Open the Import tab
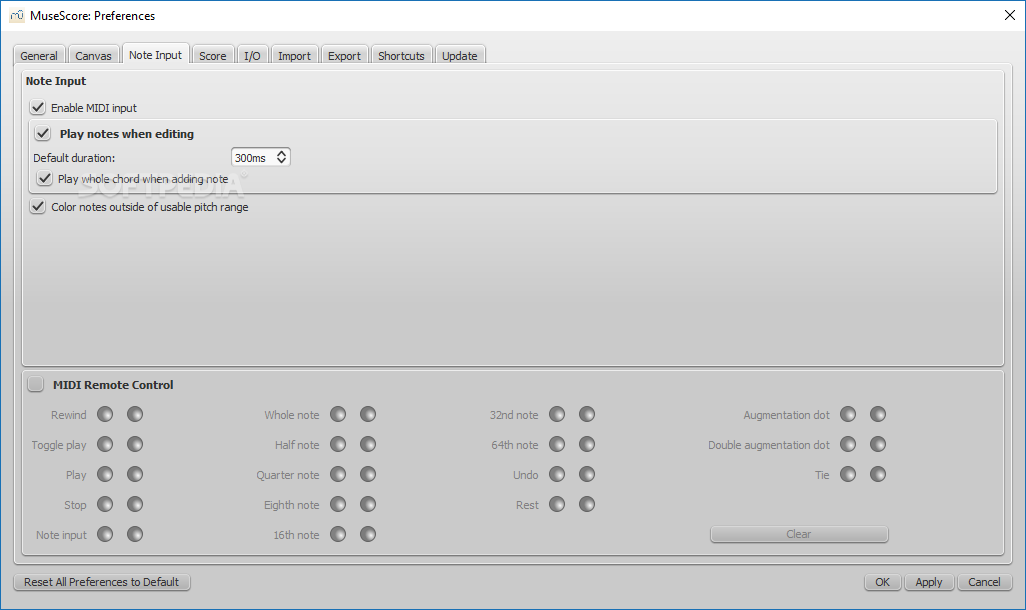 tap(294, 56)
